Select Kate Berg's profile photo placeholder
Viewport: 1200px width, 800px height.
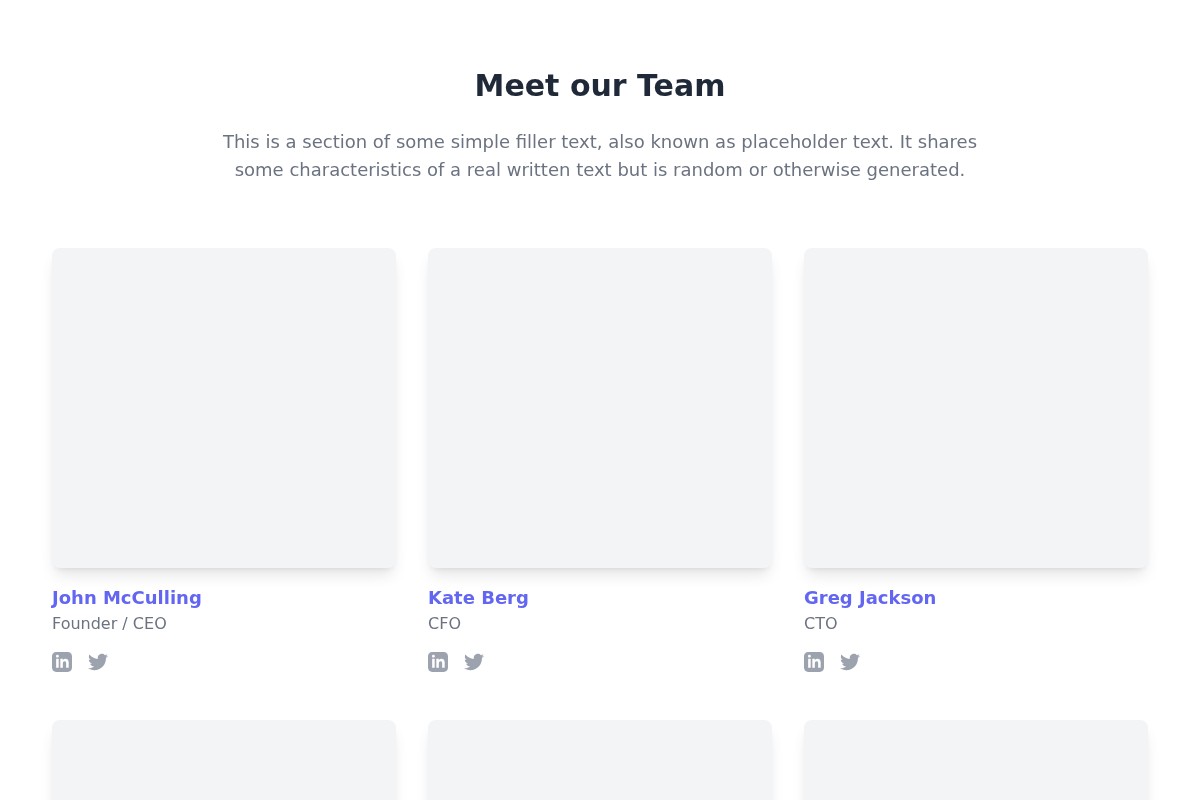coord(600,408)
